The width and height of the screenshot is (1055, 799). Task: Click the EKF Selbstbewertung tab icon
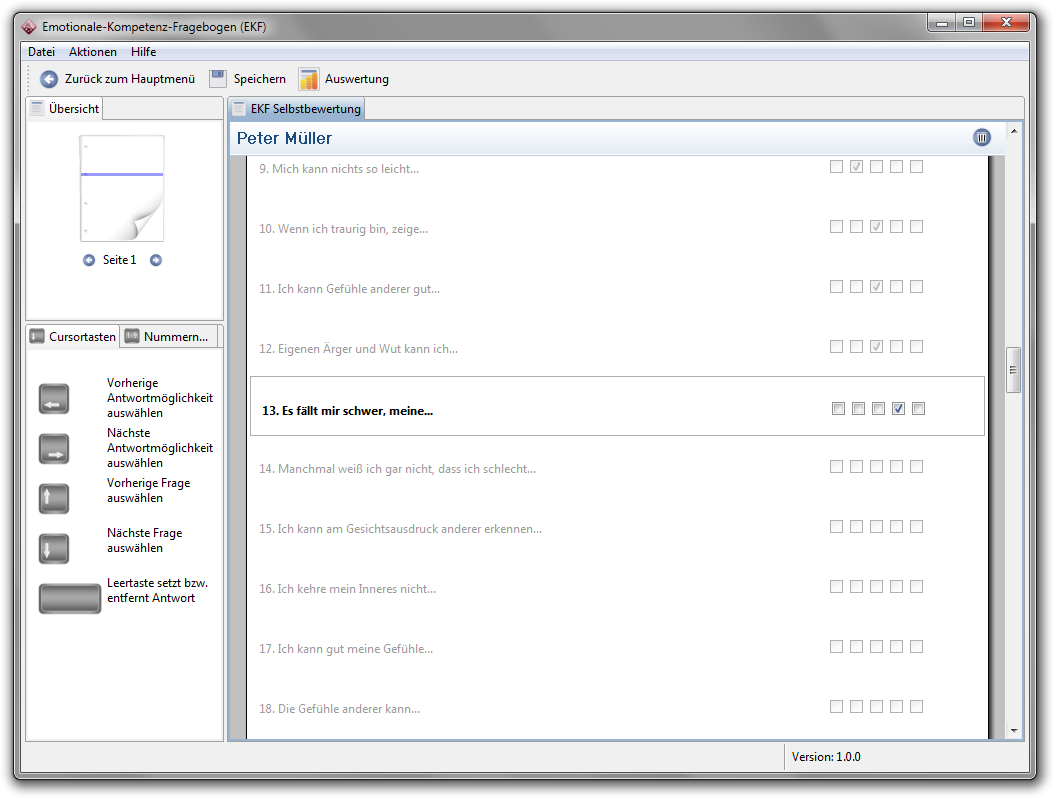coord(239,108)
